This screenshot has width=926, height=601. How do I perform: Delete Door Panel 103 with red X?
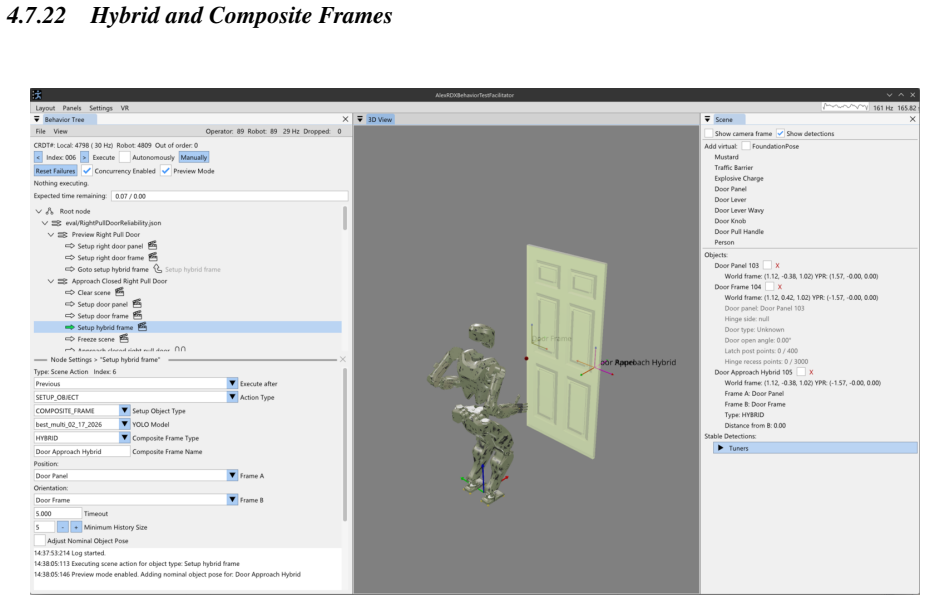click(x=777, y=266)
